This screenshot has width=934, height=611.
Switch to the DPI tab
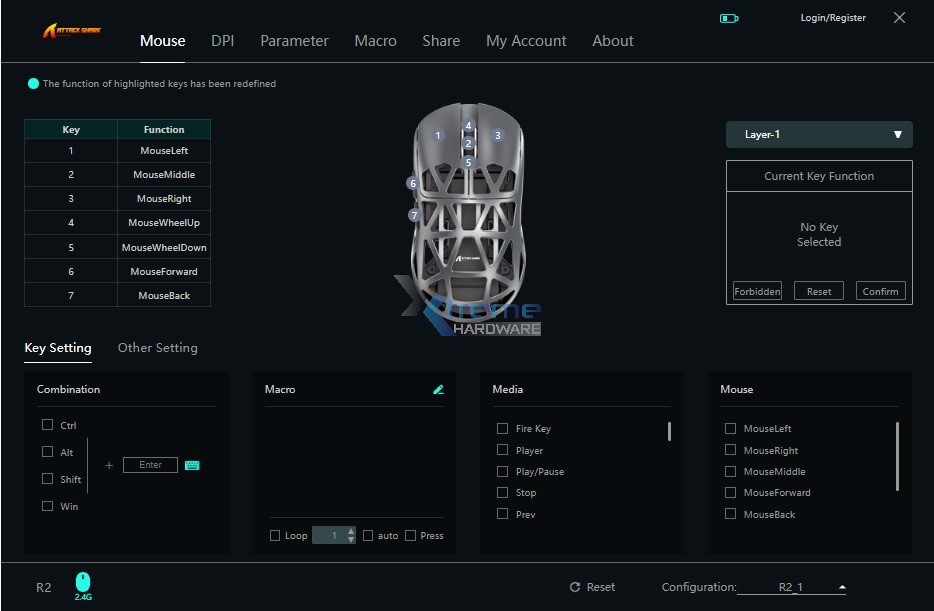222,41
